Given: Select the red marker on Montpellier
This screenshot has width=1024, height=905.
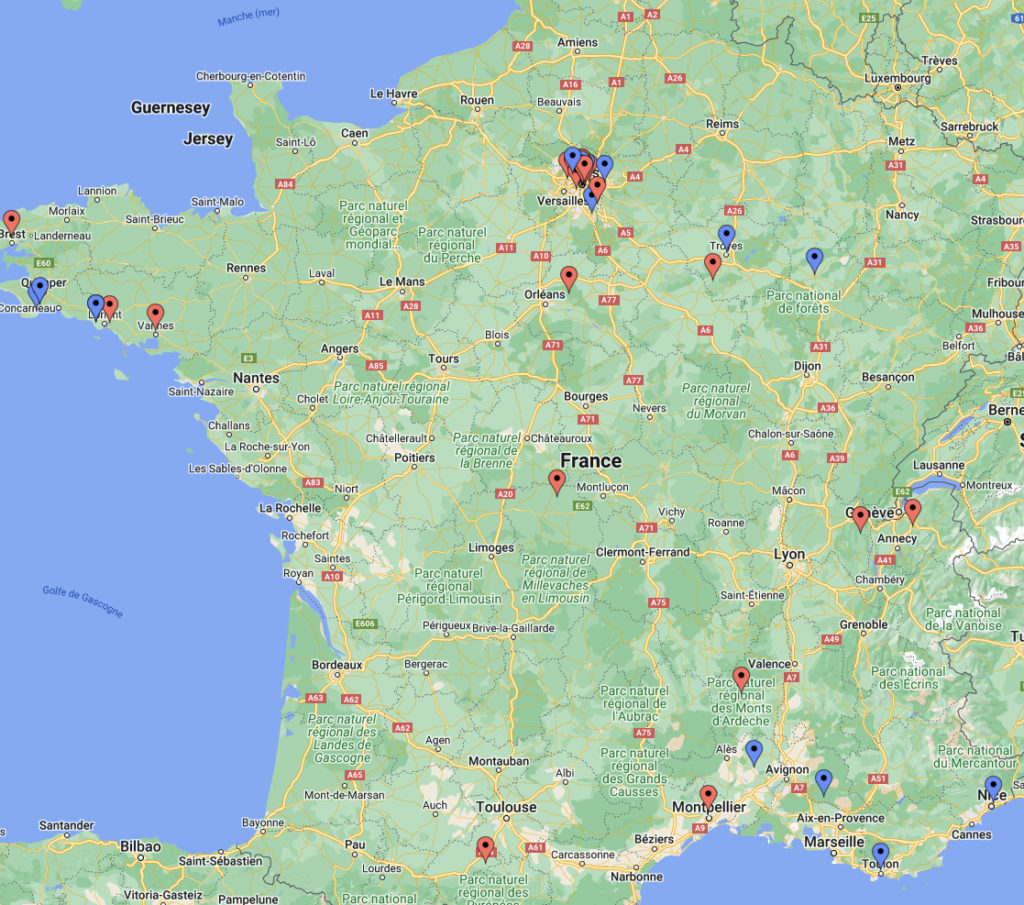Looking at the screenshot, I should tap(708, 797).
